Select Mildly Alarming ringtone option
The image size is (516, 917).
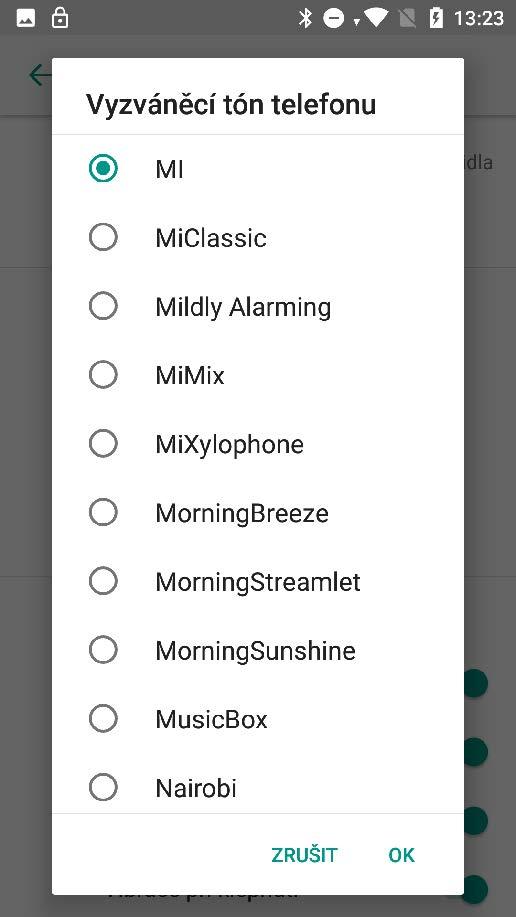257,306
